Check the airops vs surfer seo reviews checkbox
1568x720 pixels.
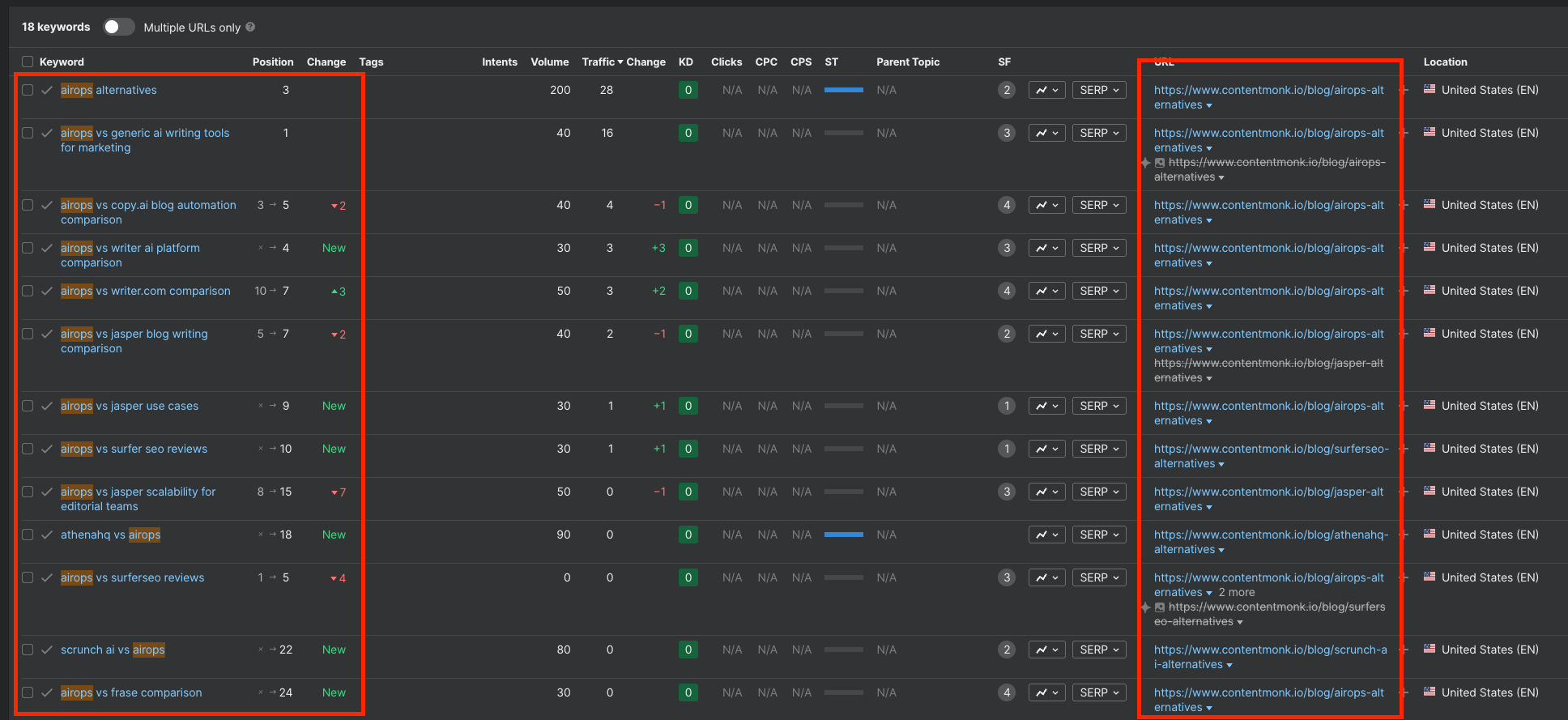pos(28,449)
